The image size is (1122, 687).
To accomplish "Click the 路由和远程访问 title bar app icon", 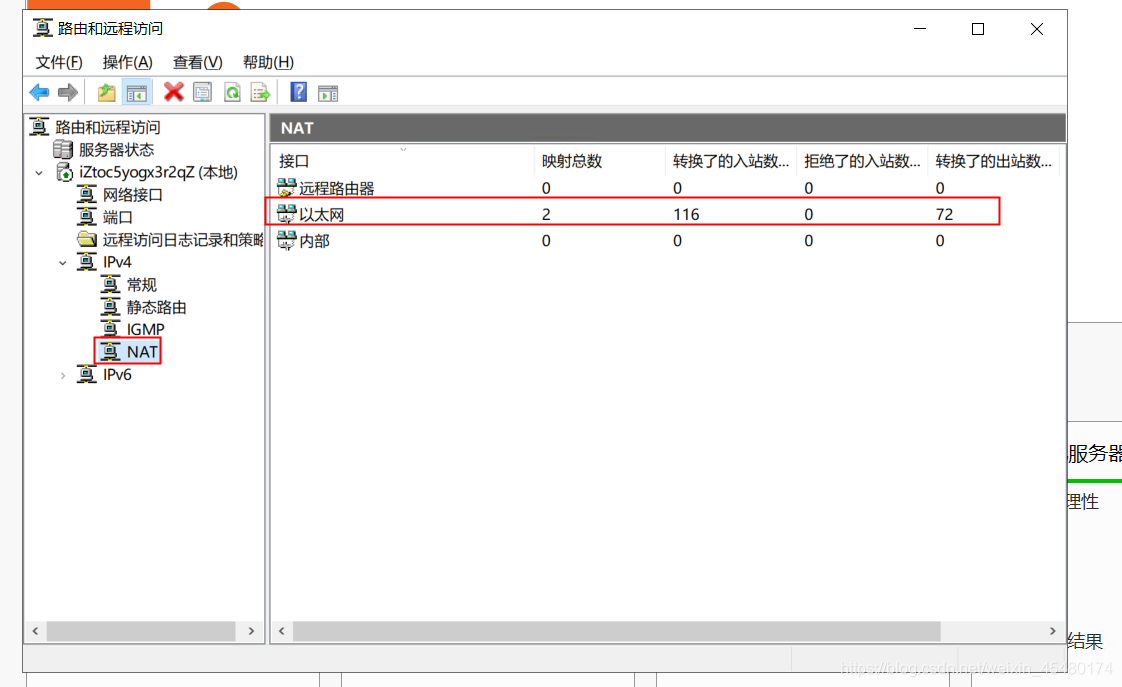I will pos(42,29).
